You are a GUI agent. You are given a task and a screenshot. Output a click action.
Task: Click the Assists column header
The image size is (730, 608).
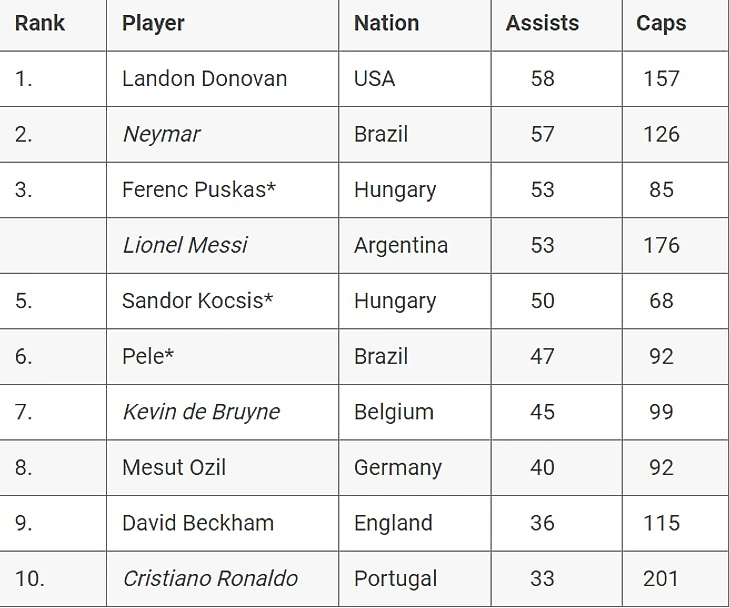542,23
